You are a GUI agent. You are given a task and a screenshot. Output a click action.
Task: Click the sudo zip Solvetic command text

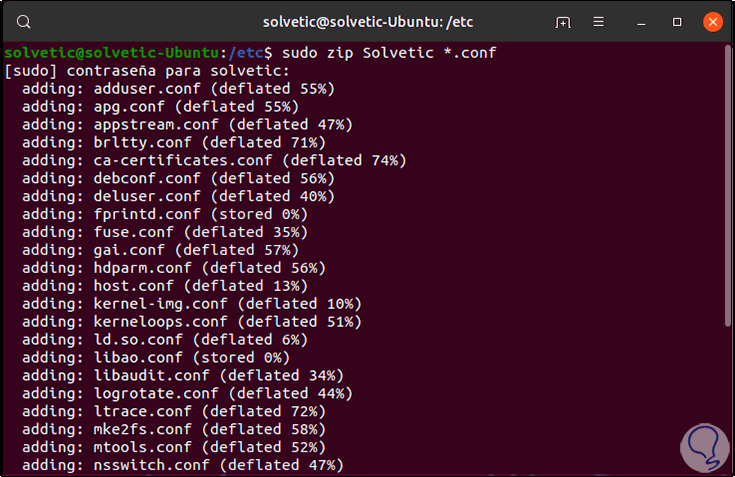pos(389,53)
